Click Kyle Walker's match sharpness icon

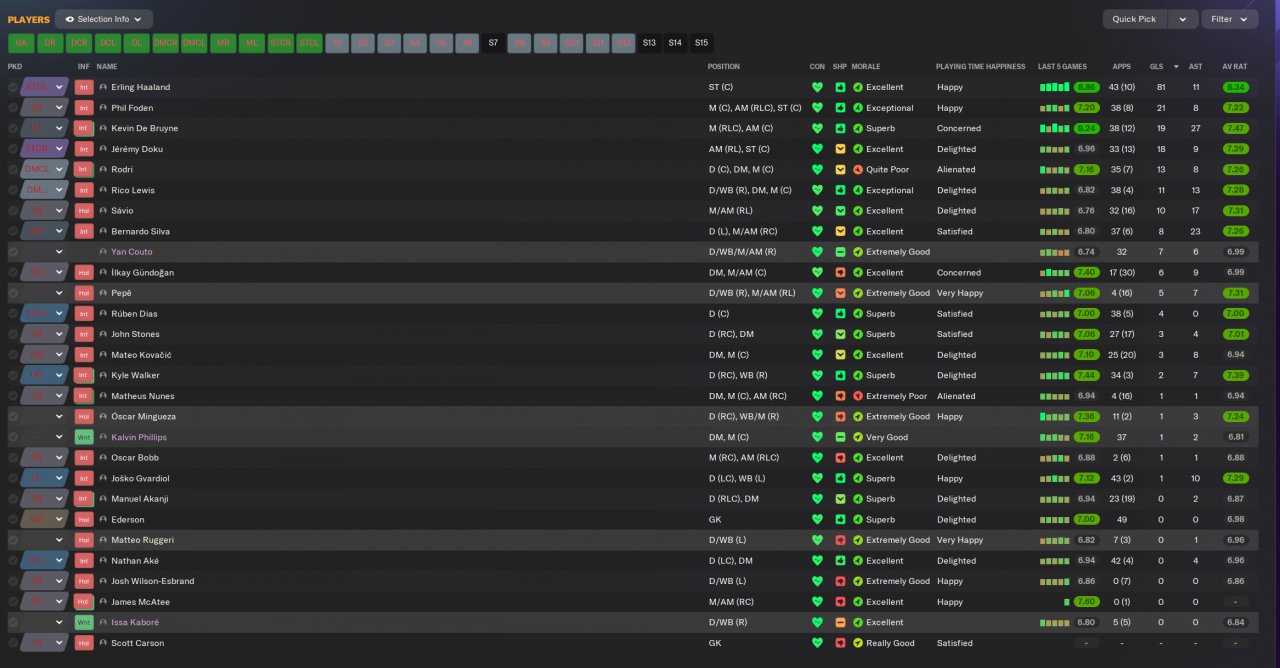pyautogui.click(x=840, y=375)
